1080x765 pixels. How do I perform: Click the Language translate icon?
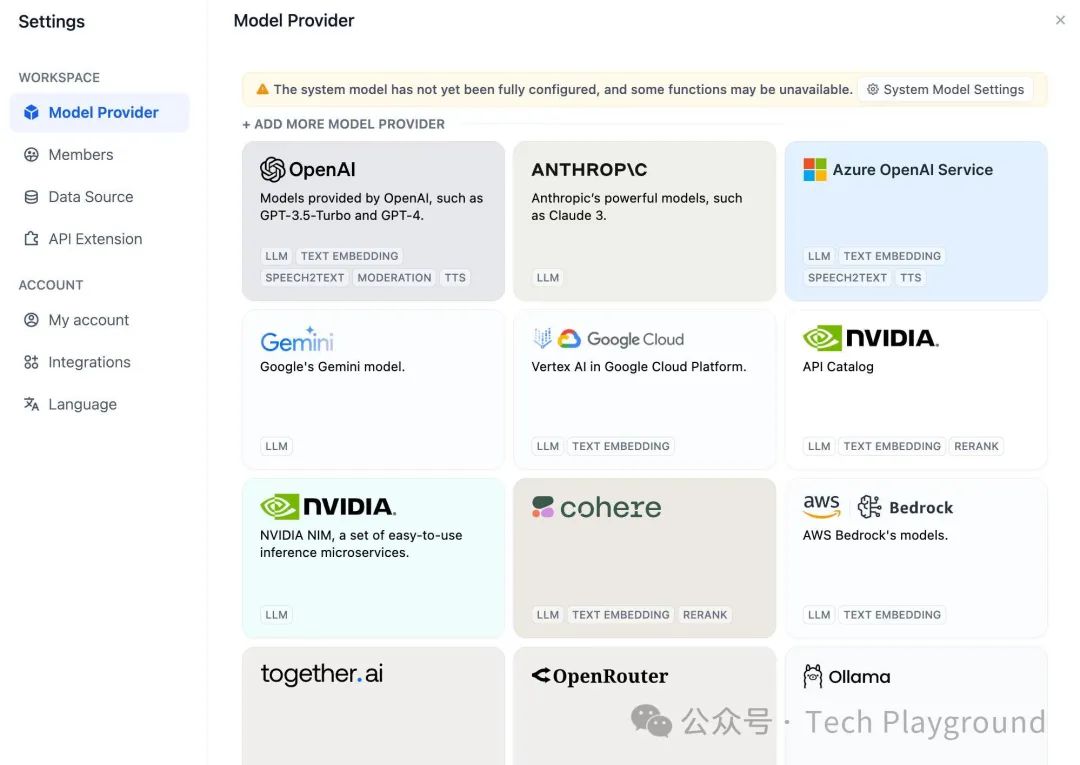coord(31,404)
